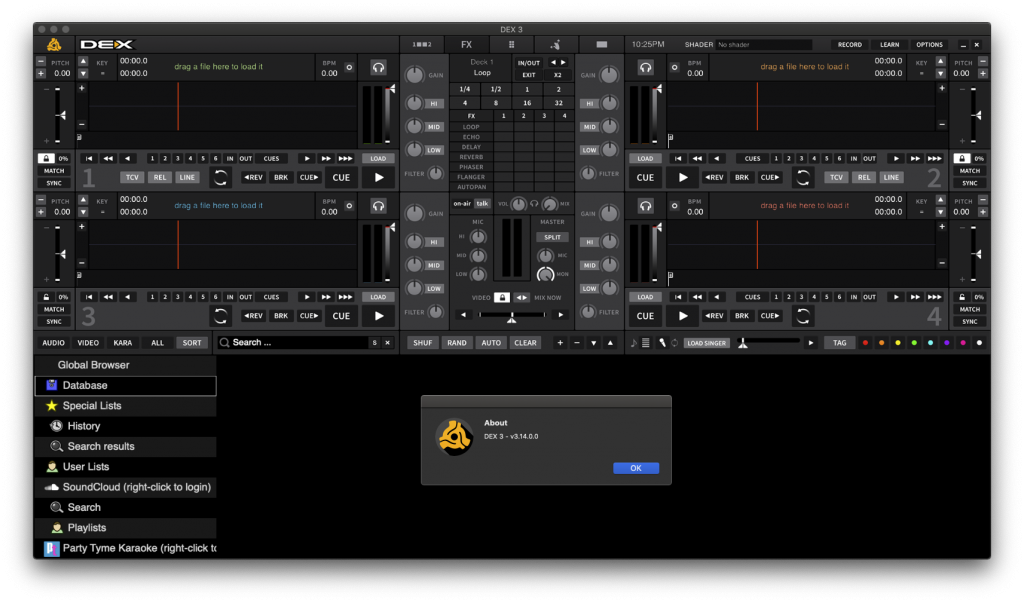Raise deck 1 key with up arrow

tap(83, 61)
